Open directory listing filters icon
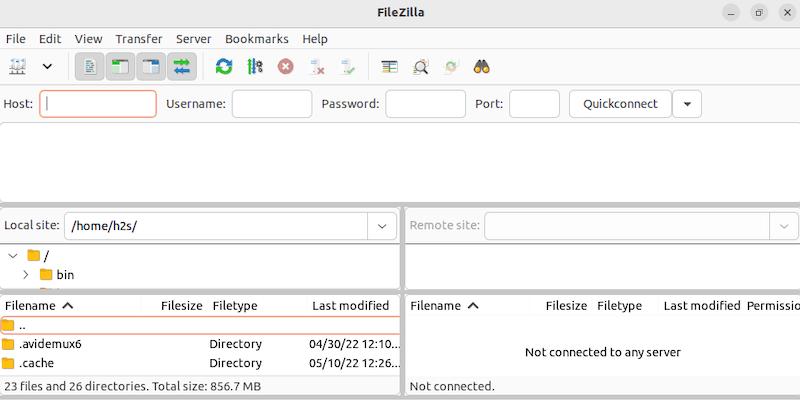Screen dimensions: 800x400 tap(390, 67)
